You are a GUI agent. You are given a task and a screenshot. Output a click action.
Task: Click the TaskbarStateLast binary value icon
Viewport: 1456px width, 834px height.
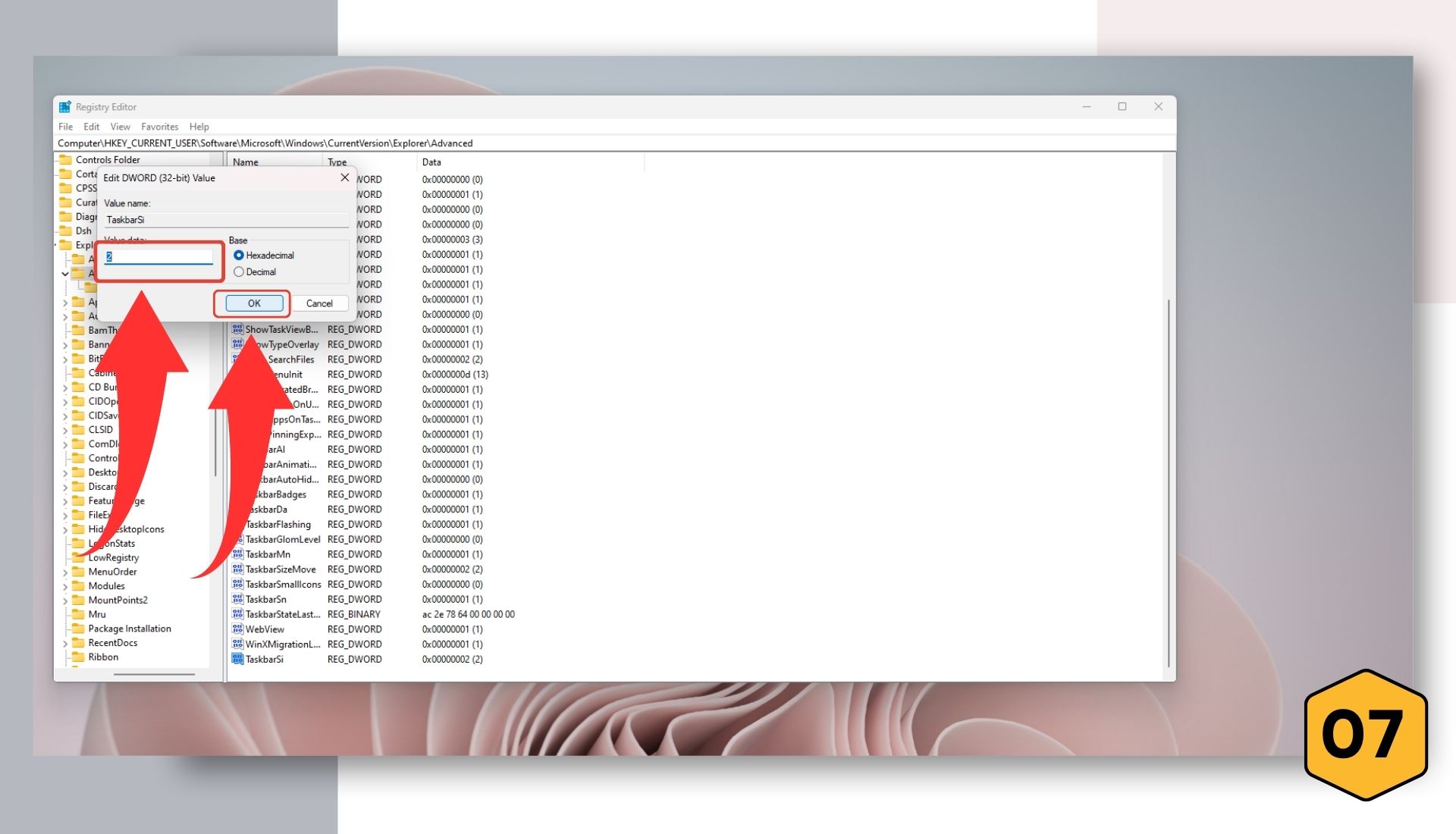(237, 614)
